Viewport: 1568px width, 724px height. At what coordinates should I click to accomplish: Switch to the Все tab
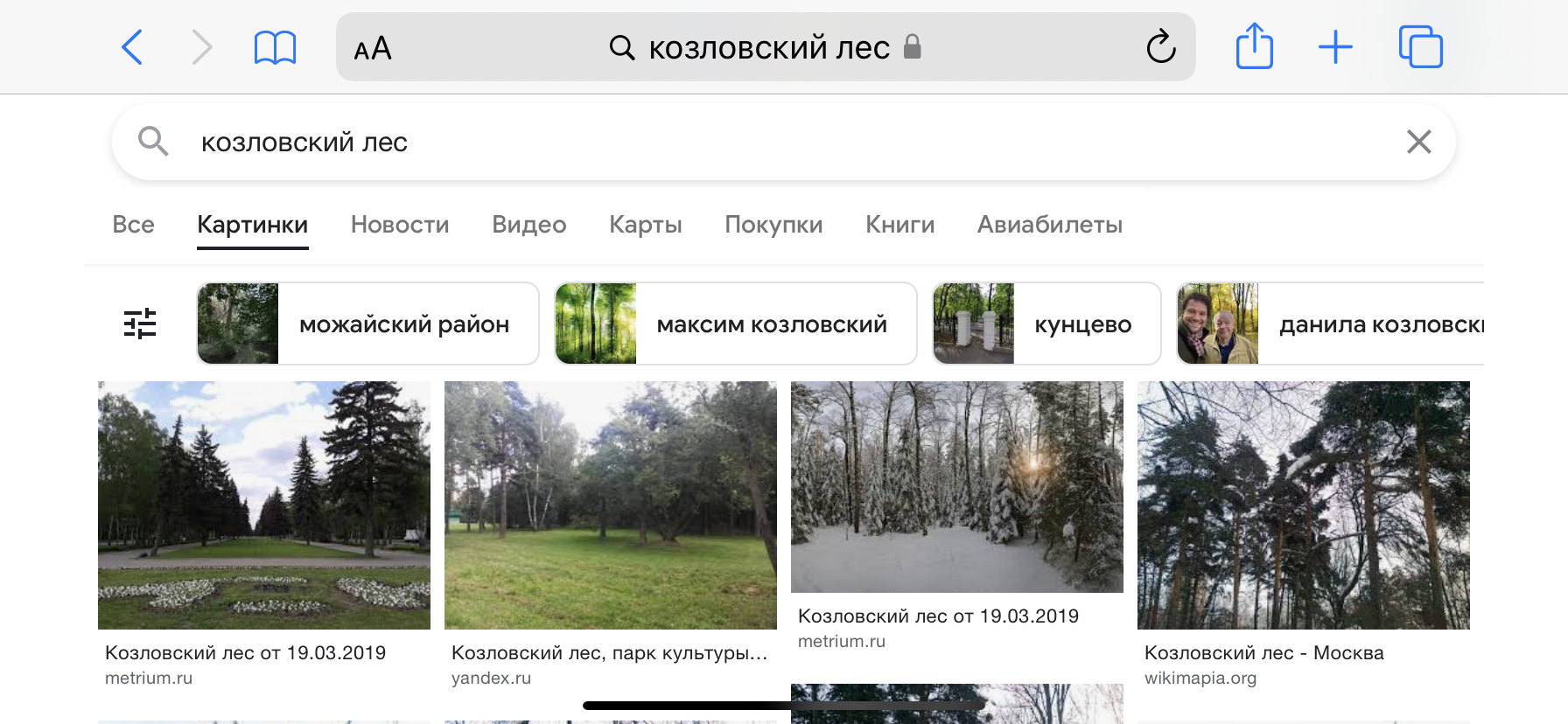133,225
